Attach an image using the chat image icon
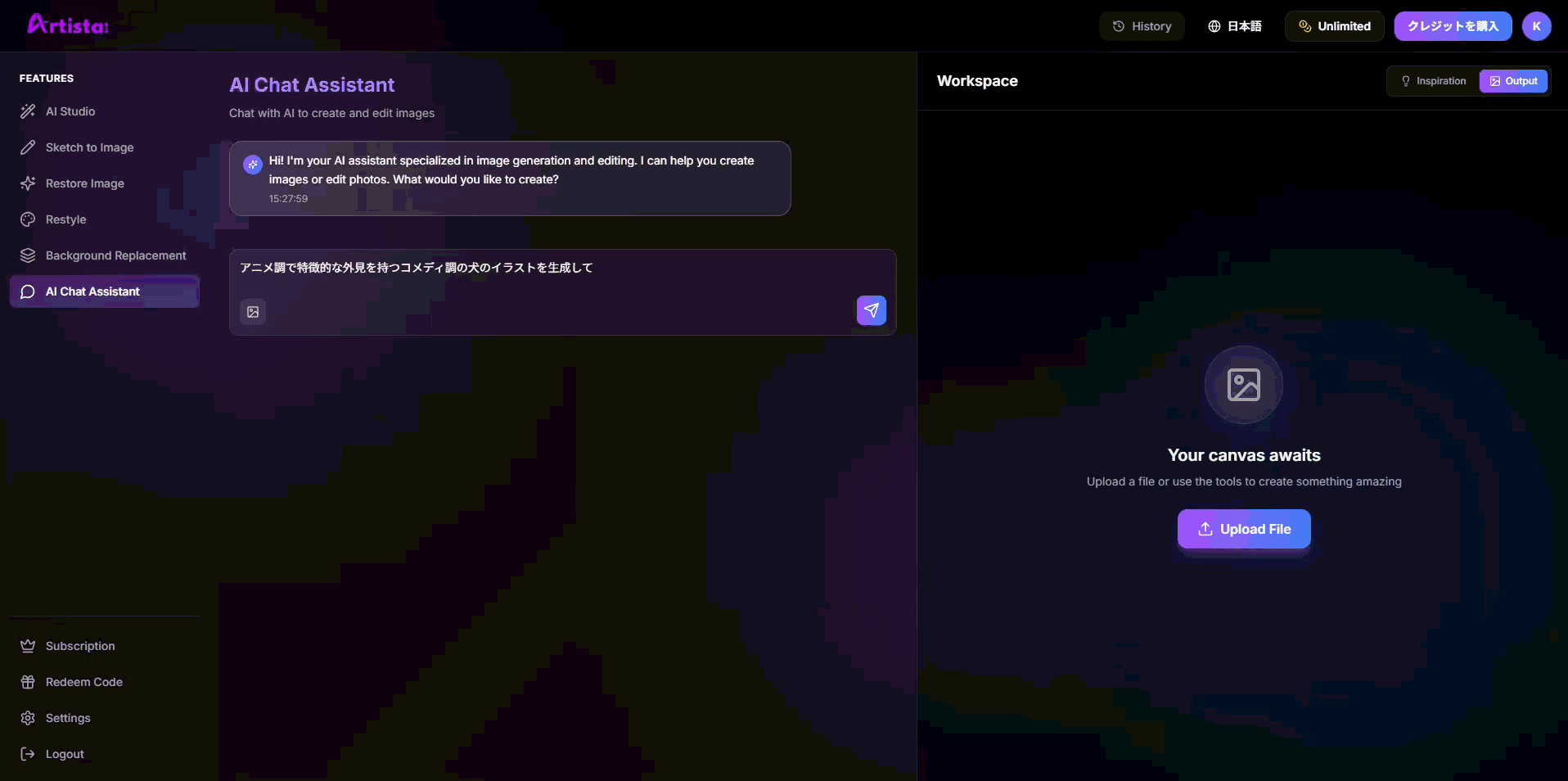The height and width of the screenshot is (781, 1568). (x=253, y=312)
